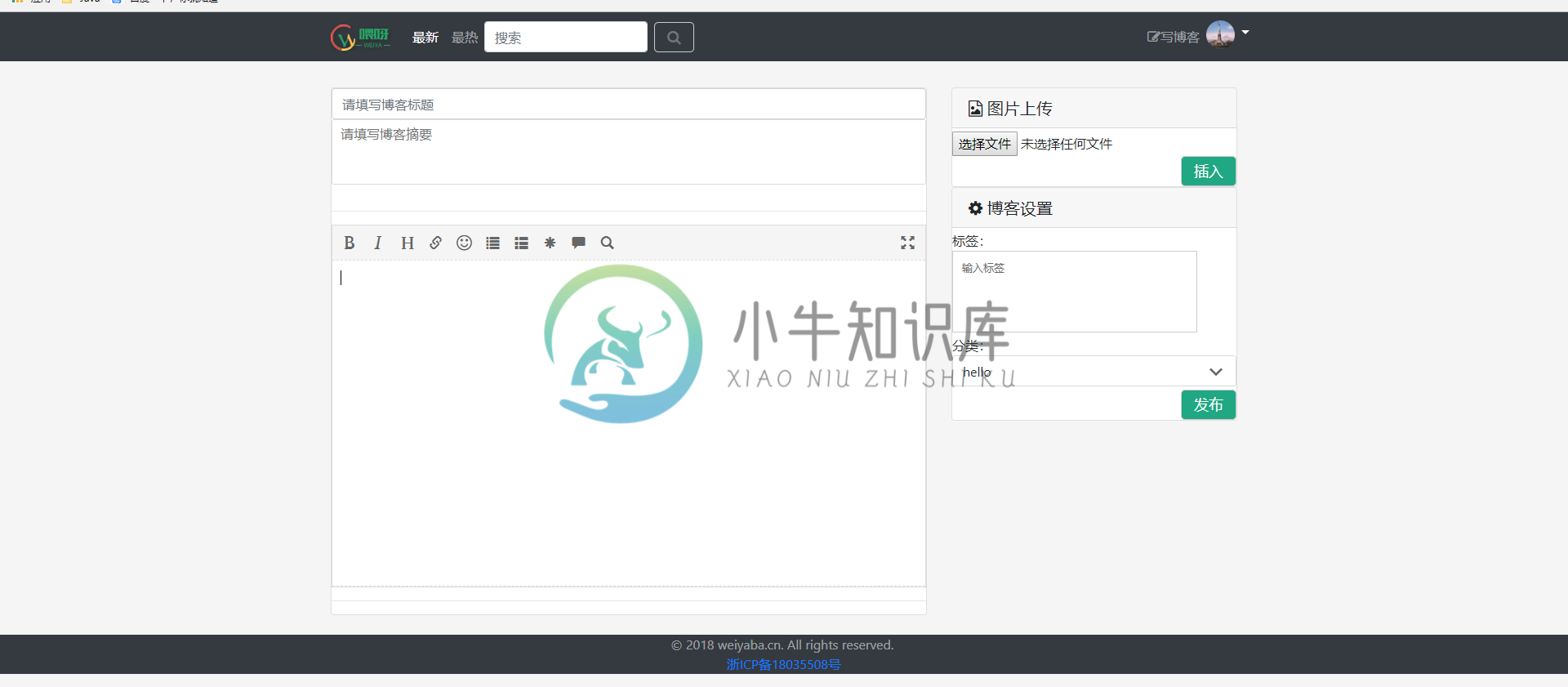The image size is (1568, 687).
Task: Click the editor preview magnifier icon
Action: pyautogui.click(x=607, y=243)
